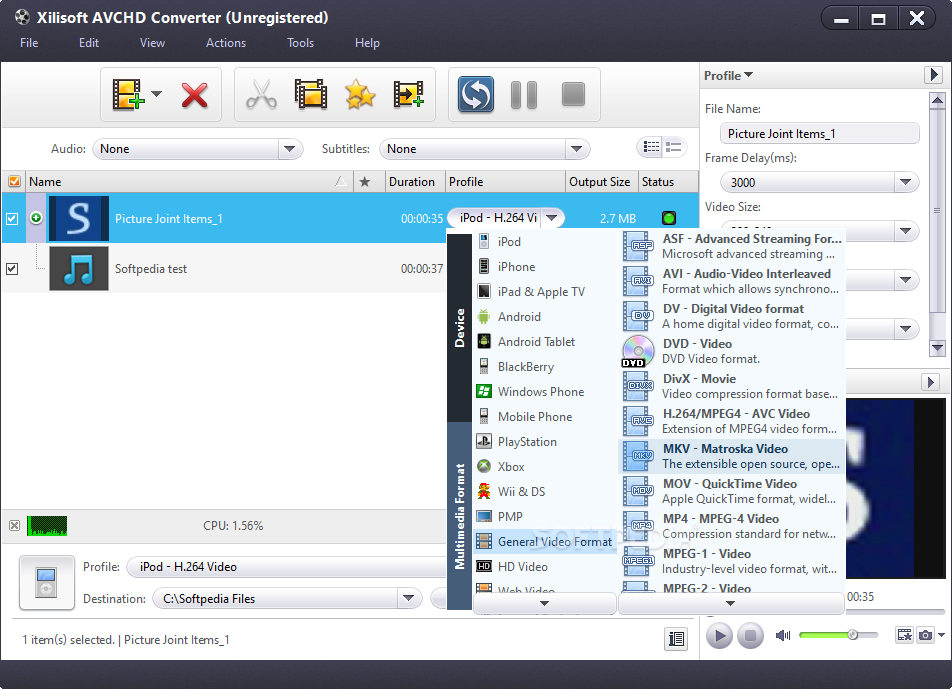Sort by Output Size column header
952x689 pixels.
[x=599, y=182]
